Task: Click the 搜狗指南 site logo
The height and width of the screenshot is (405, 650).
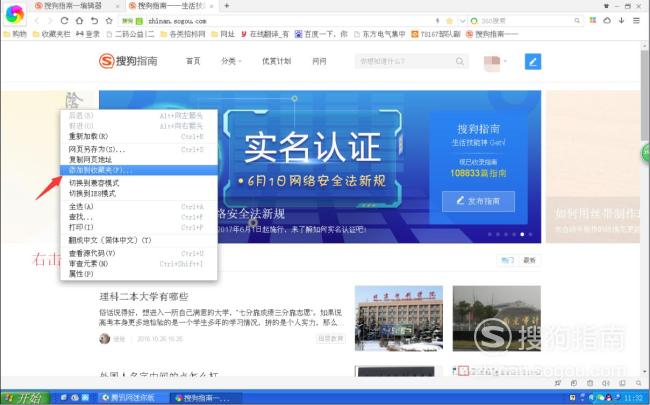Action: click(x=128, y=61)
